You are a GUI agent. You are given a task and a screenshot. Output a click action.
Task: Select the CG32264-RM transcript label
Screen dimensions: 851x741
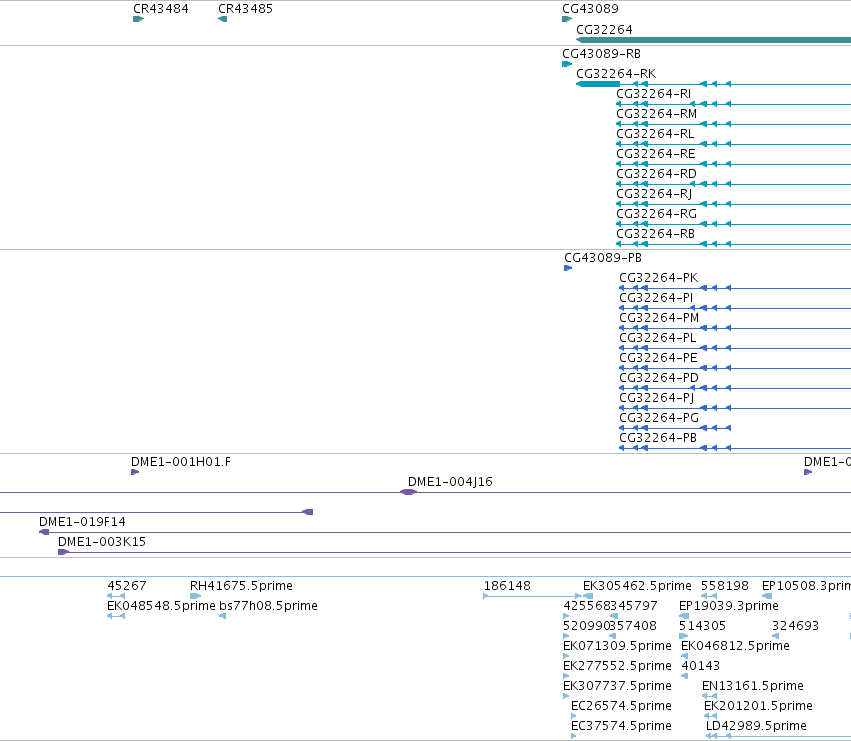point(656,114)
